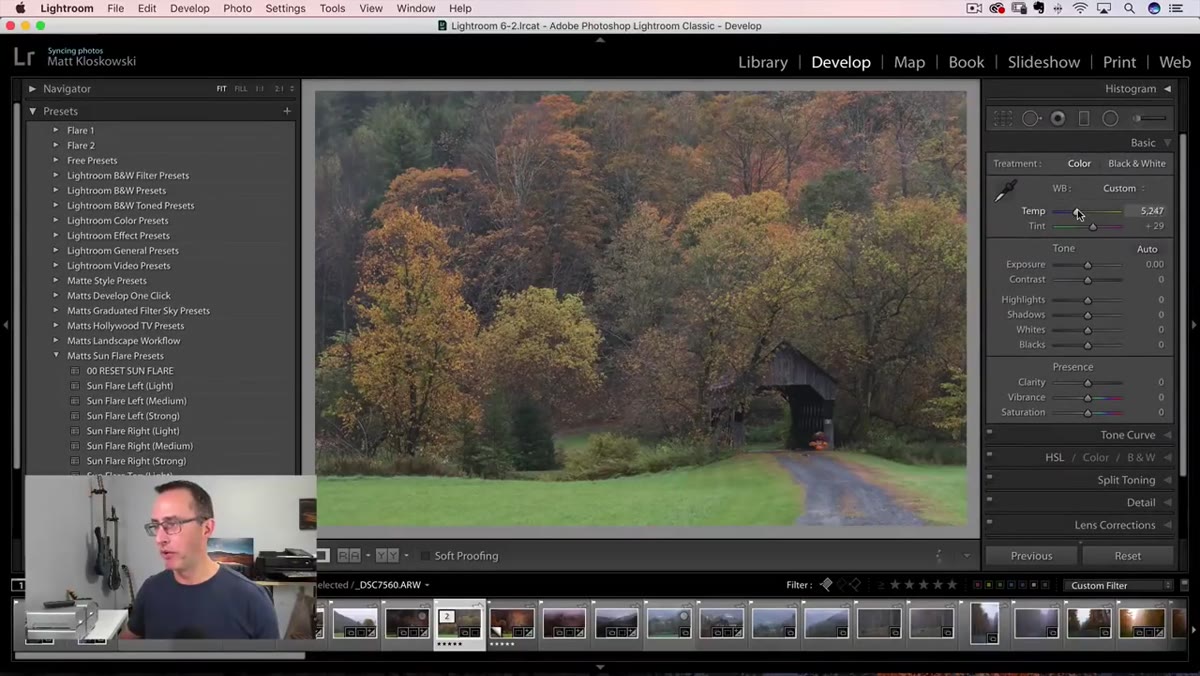Open the Develop menu in menu bar
Image resolution: width=1200 pixels, height=676 pixels.
(x=189, y=8)
